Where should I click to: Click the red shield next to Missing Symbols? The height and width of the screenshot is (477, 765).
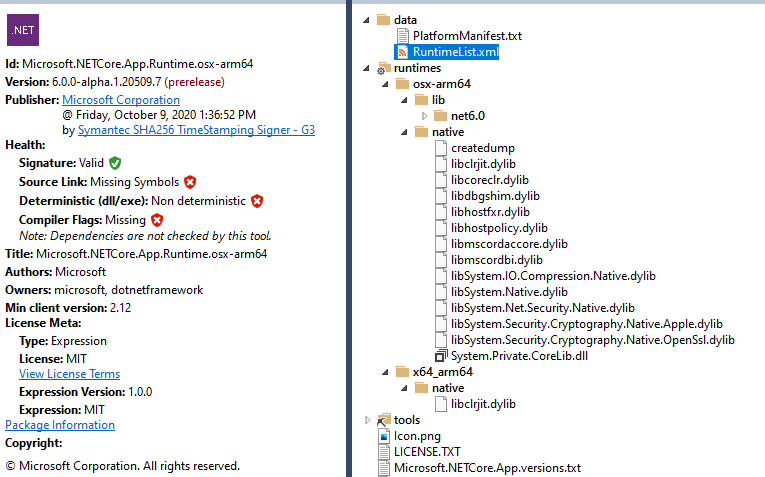pyautogui.click(x=190, y=182)
